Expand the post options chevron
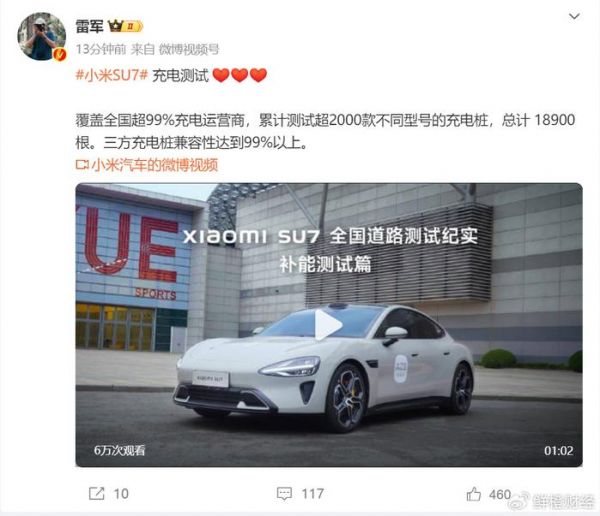 tap(574, 16)
